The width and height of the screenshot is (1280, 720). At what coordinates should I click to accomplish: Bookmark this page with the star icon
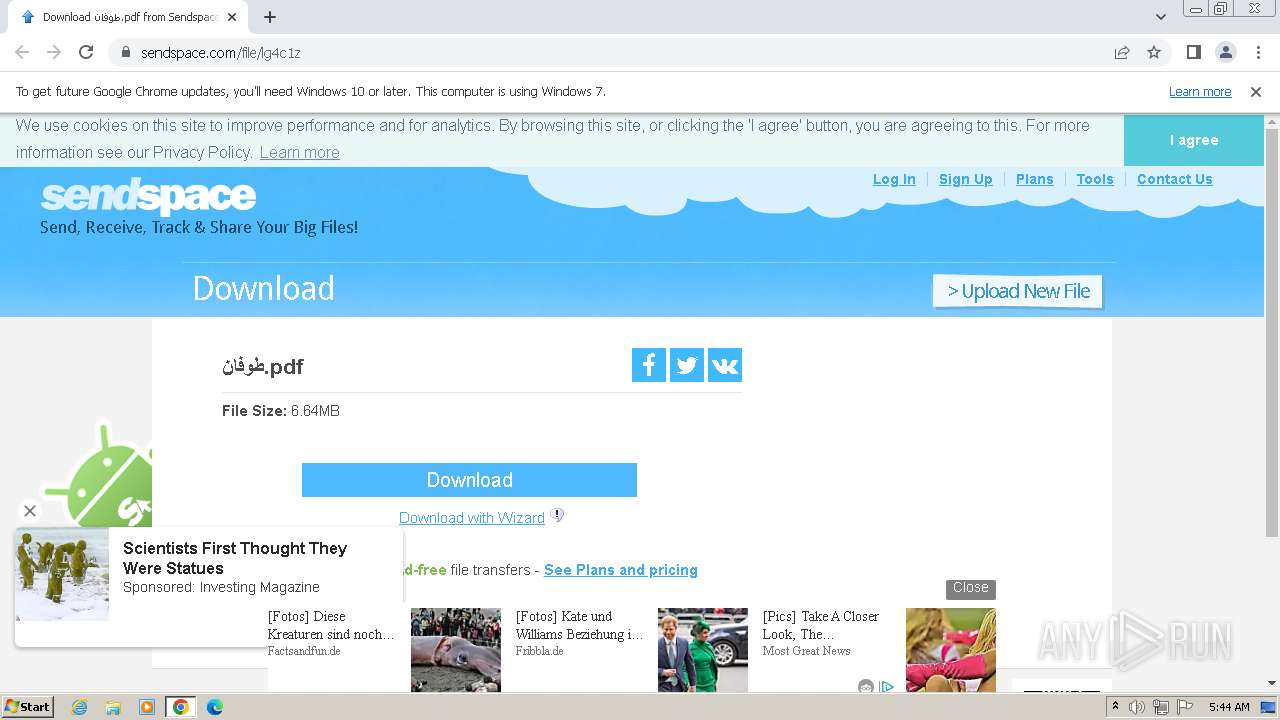(1154, 53)
